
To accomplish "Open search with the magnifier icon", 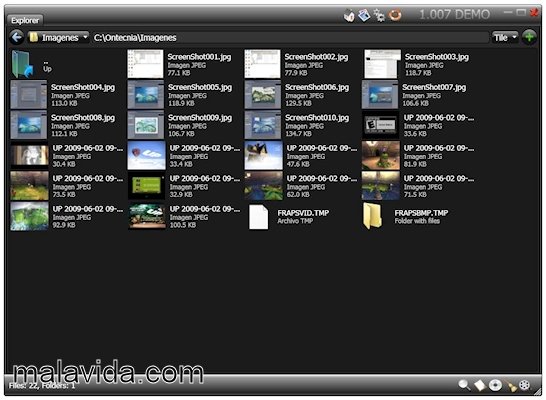I will (464, 385).
